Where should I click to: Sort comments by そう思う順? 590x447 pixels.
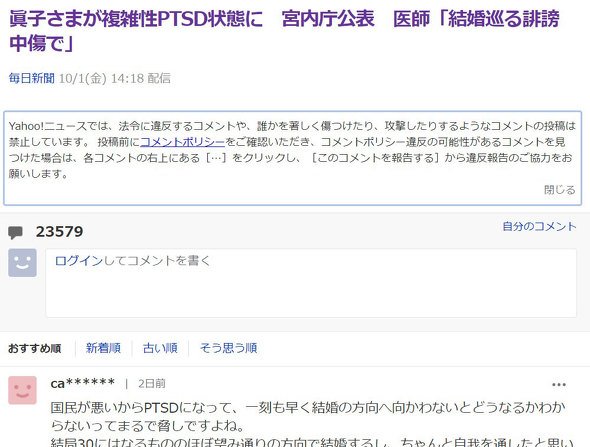click(228, 348)
